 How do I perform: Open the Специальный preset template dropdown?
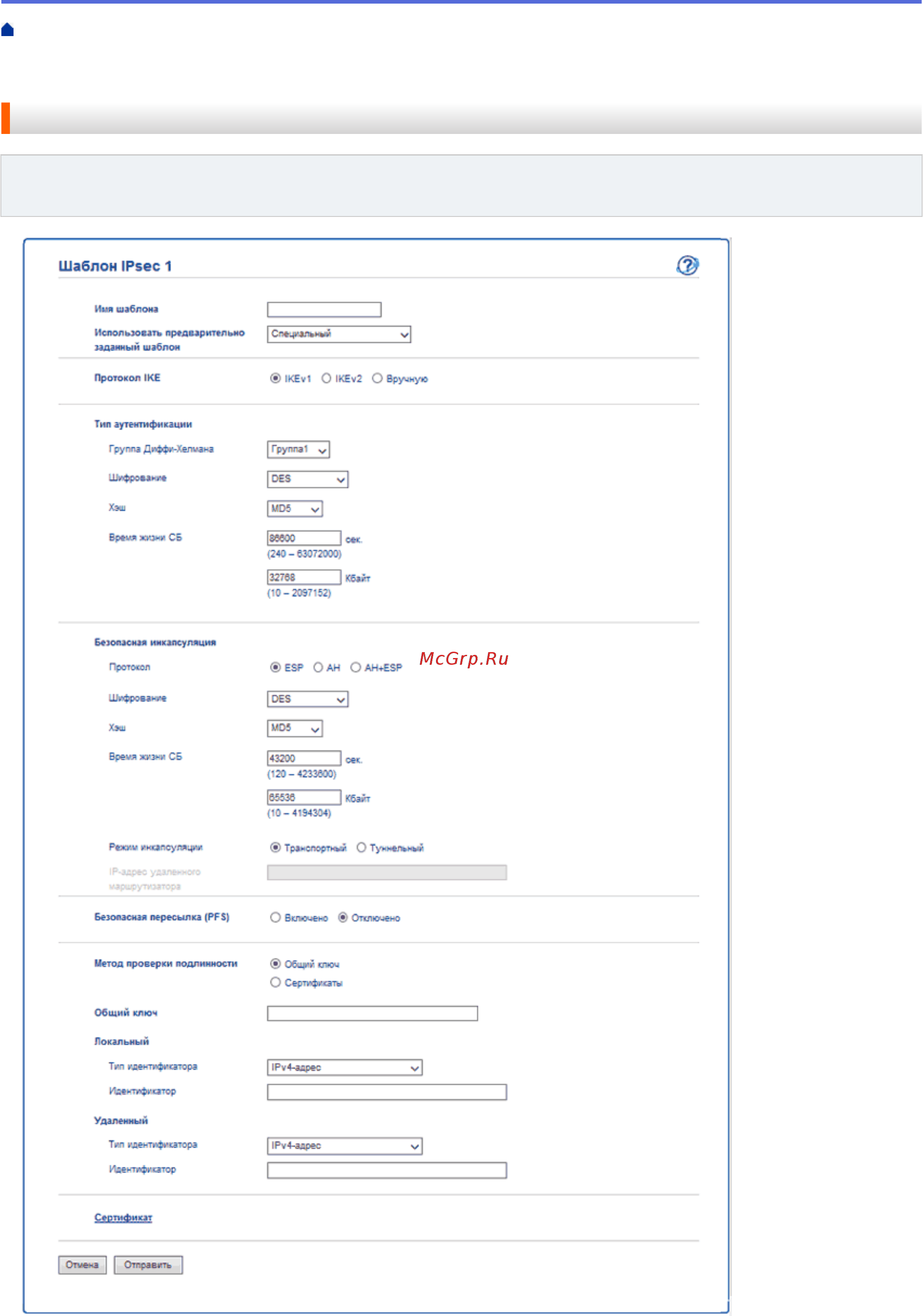click(339, 334)
